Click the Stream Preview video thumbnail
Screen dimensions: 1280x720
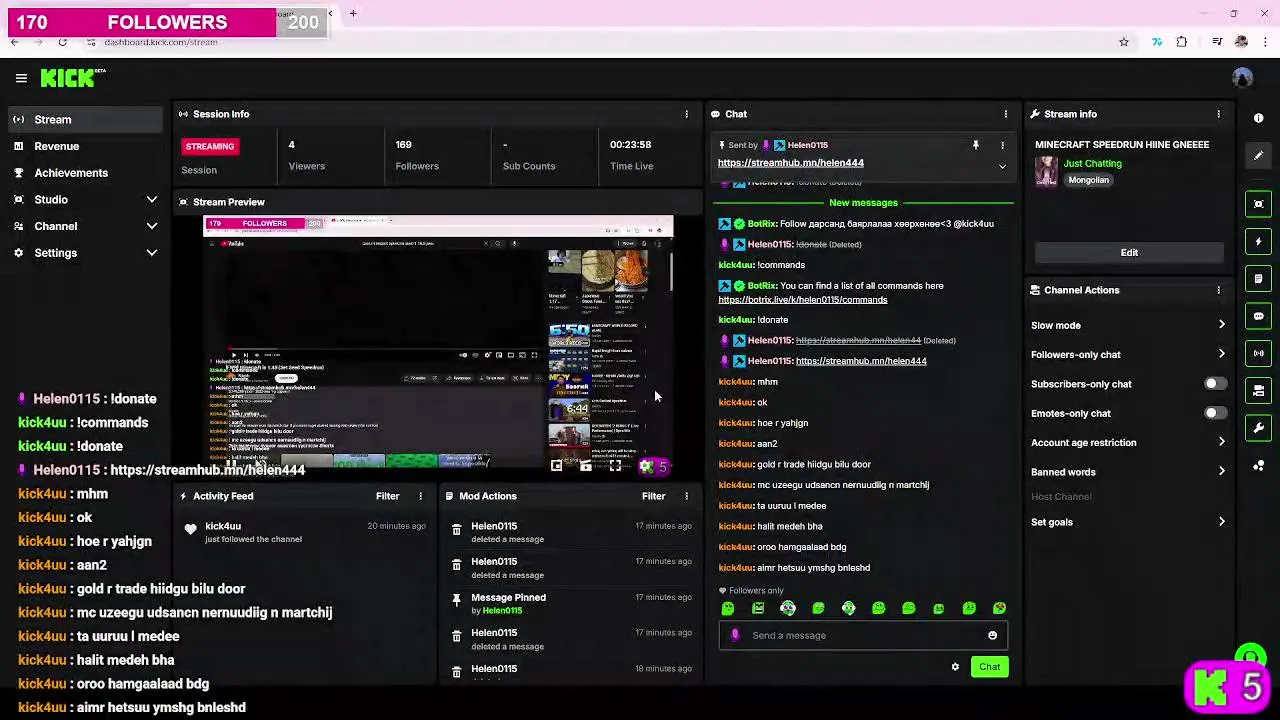click(438, 344)
